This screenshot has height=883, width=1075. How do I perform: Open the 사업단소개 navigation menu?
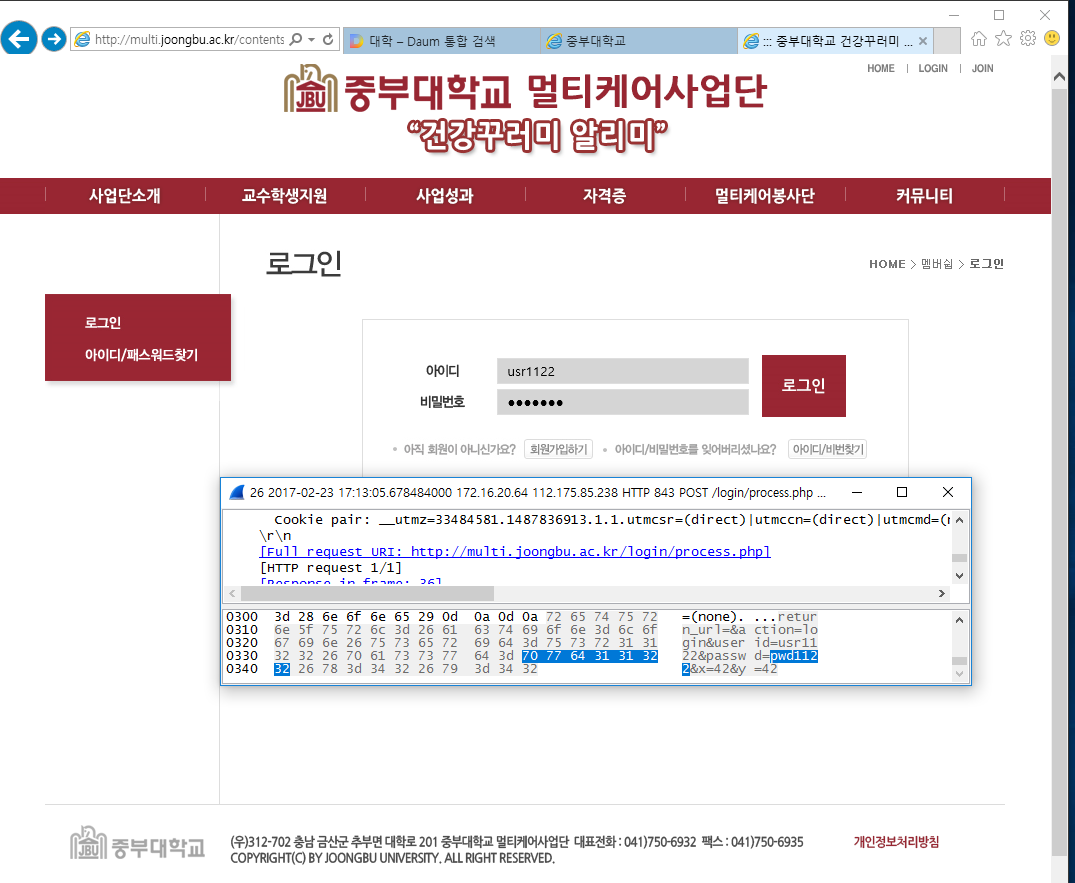(124, 196)
